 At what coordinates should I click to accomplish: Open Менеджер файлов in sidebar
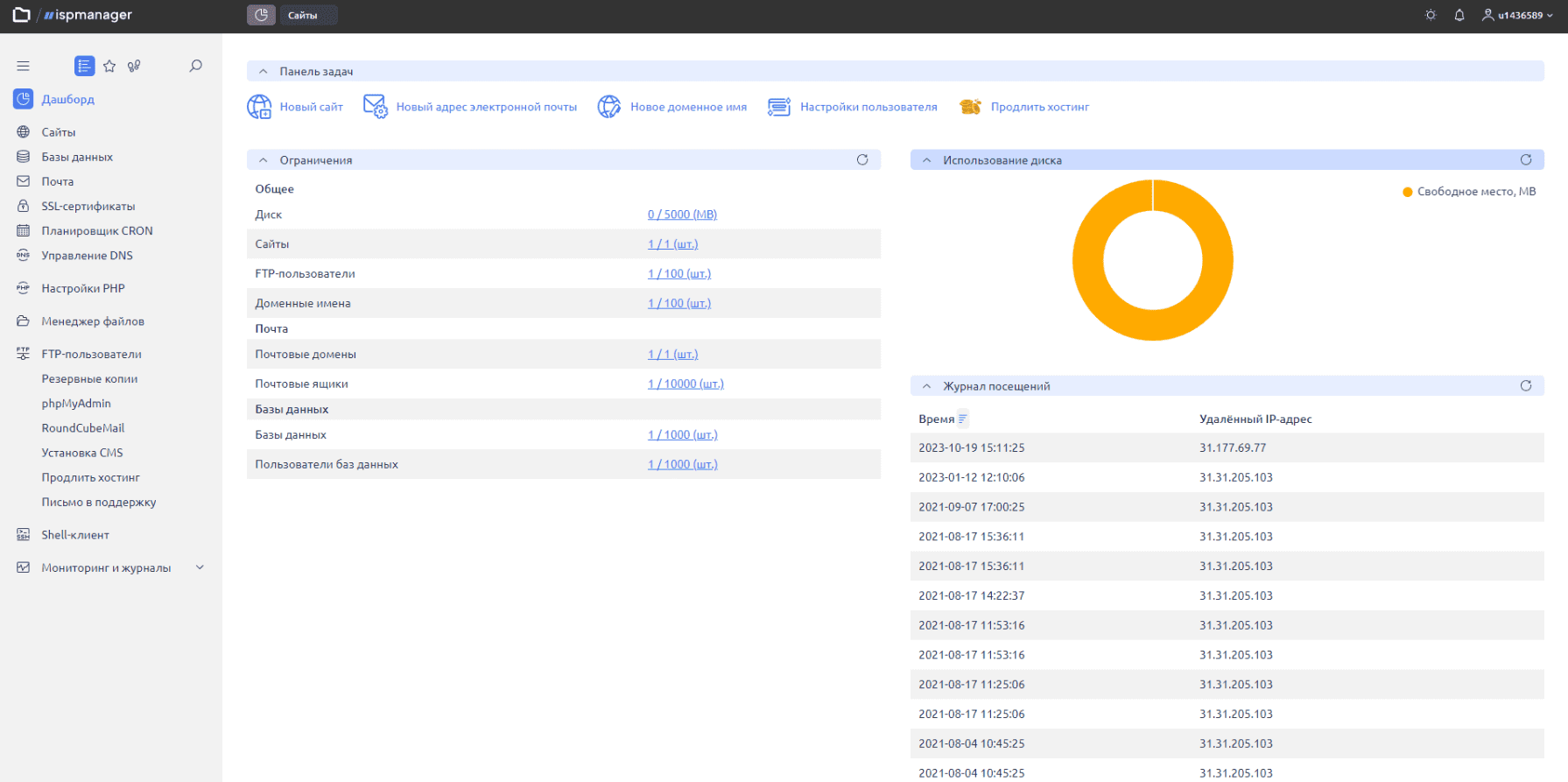point(93,321)
